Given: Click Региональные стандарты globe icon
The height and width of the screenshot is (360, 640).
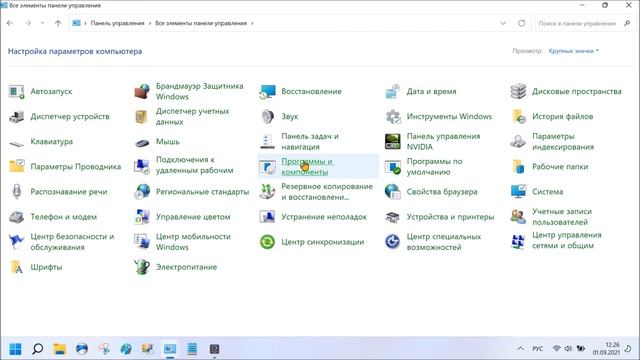Looking at the screenshot, I should coord(142,191).
